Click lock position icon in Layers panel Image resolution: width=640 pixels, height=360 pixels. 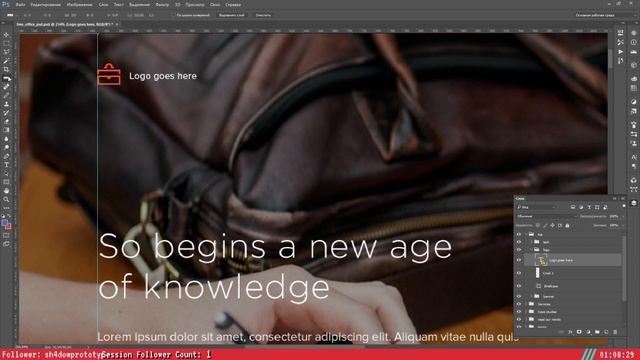coord(552,225)
